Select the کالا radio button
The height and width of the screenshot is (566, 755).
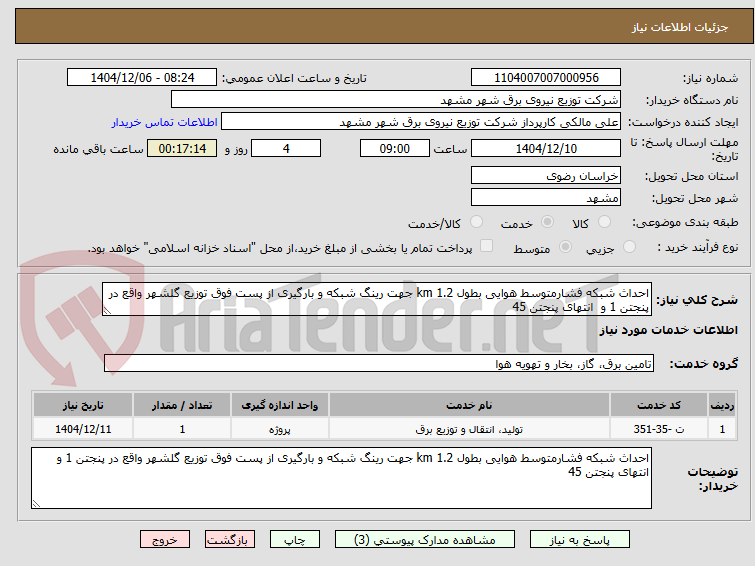pos(604,222)
